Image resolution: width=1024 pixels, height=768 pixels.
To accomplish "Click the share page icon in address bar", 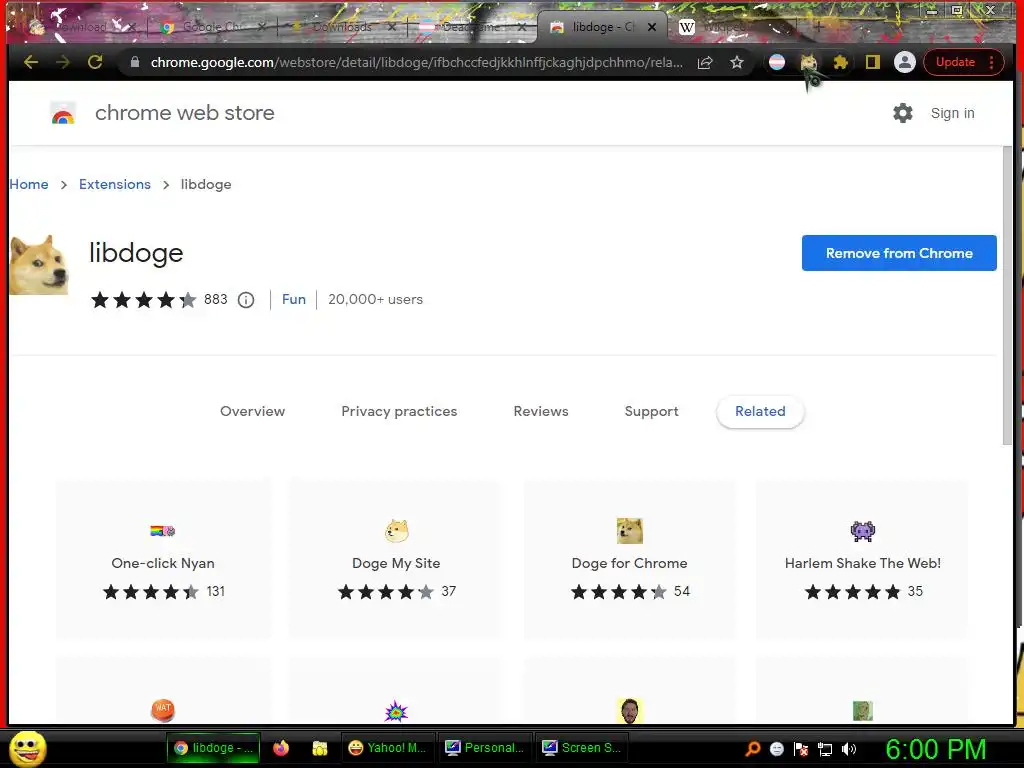I will (x=705, y=63).
